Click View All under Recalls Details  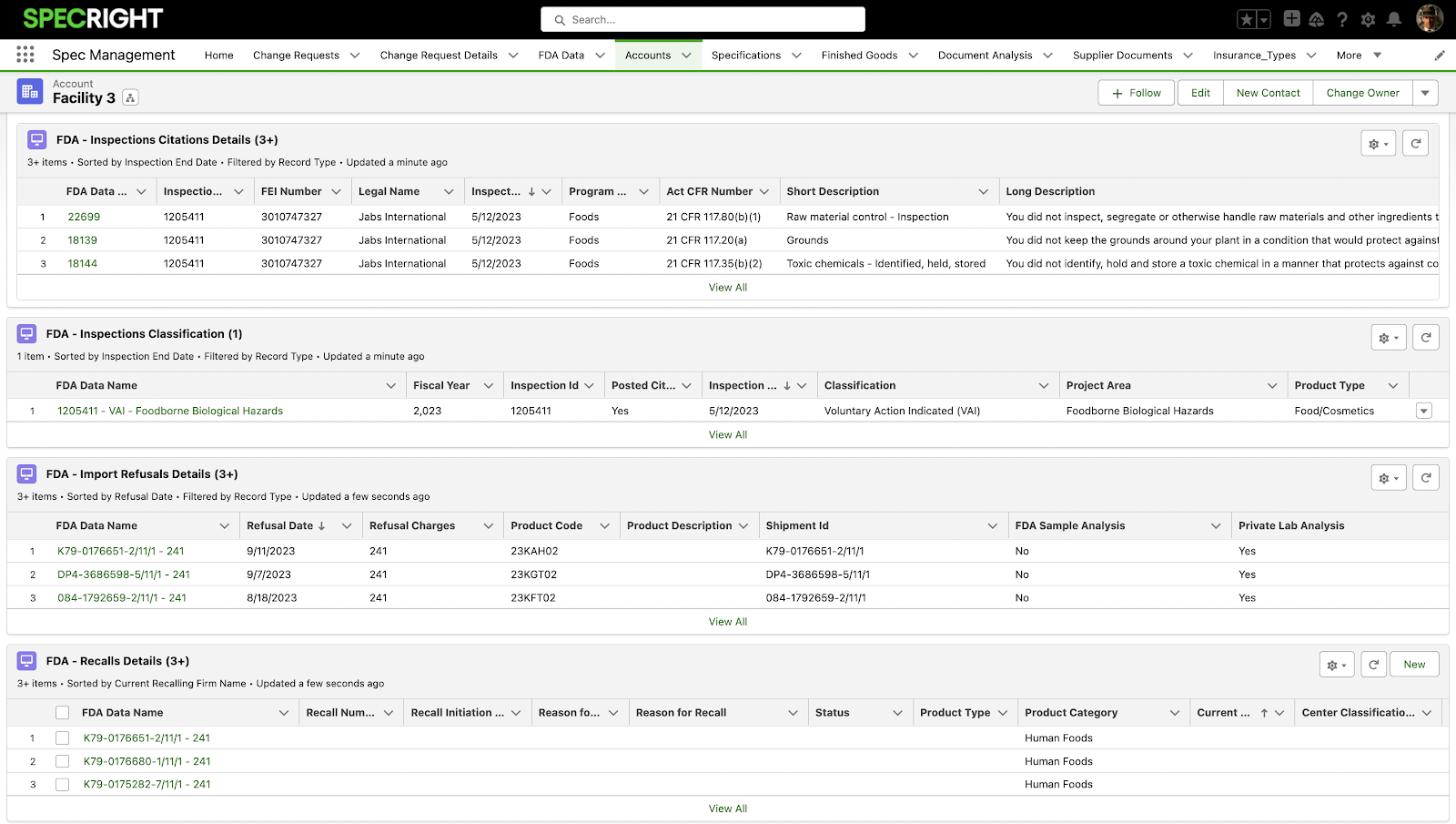tap(728, 809)
